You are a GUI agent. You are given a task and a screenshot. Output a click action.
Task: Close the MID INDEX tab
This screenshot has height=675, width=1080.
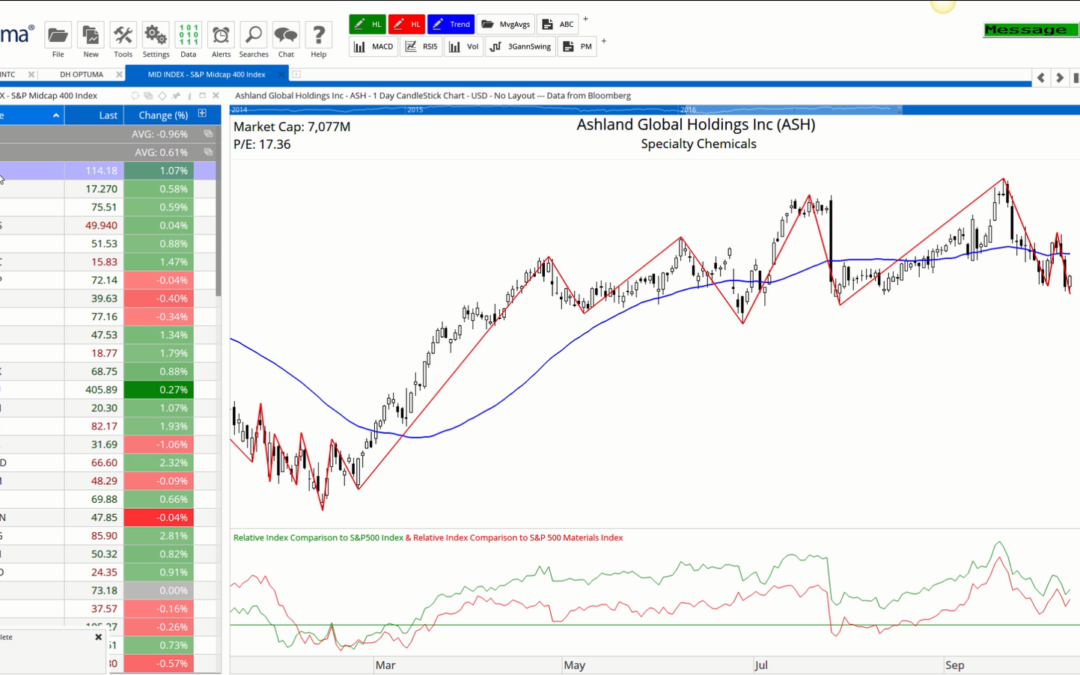click(x=281, y=74)
